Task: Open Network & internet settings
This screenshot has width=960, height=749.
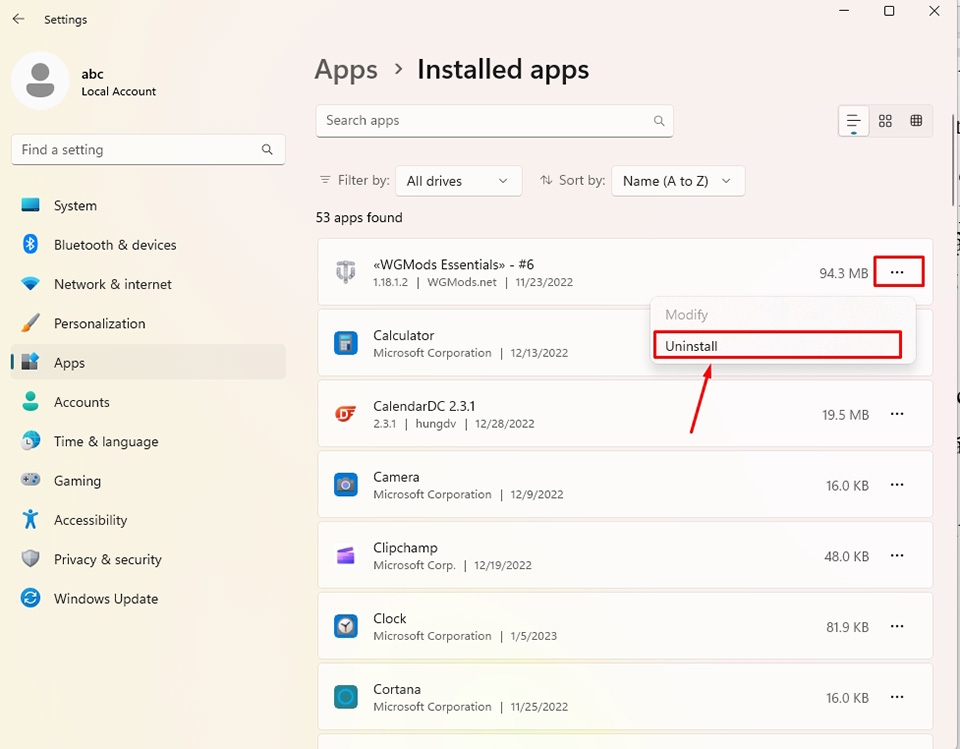Action: 148,284
